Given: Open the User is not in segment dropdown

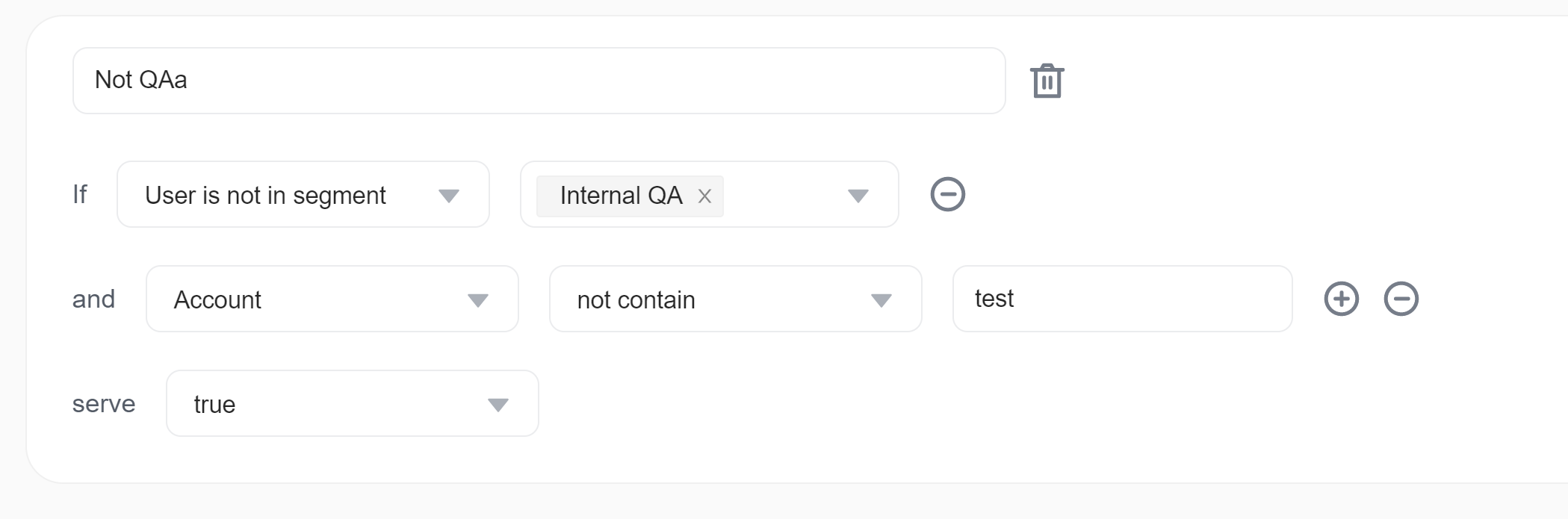Looking at the screenshot, I should [x=284, y=195].
